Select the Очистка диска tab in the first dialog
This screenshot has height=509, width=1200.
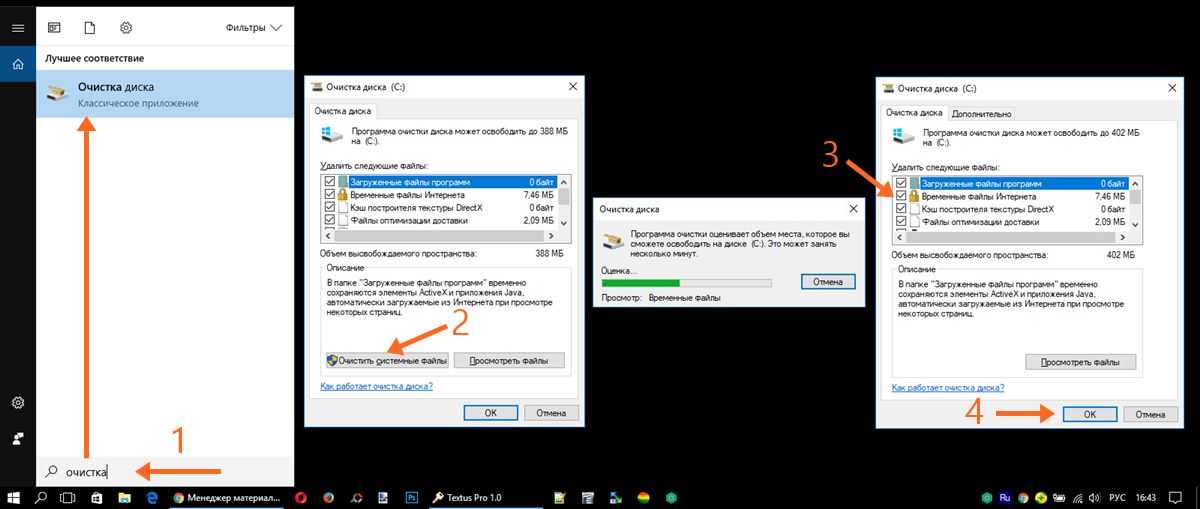coord(343,111)
